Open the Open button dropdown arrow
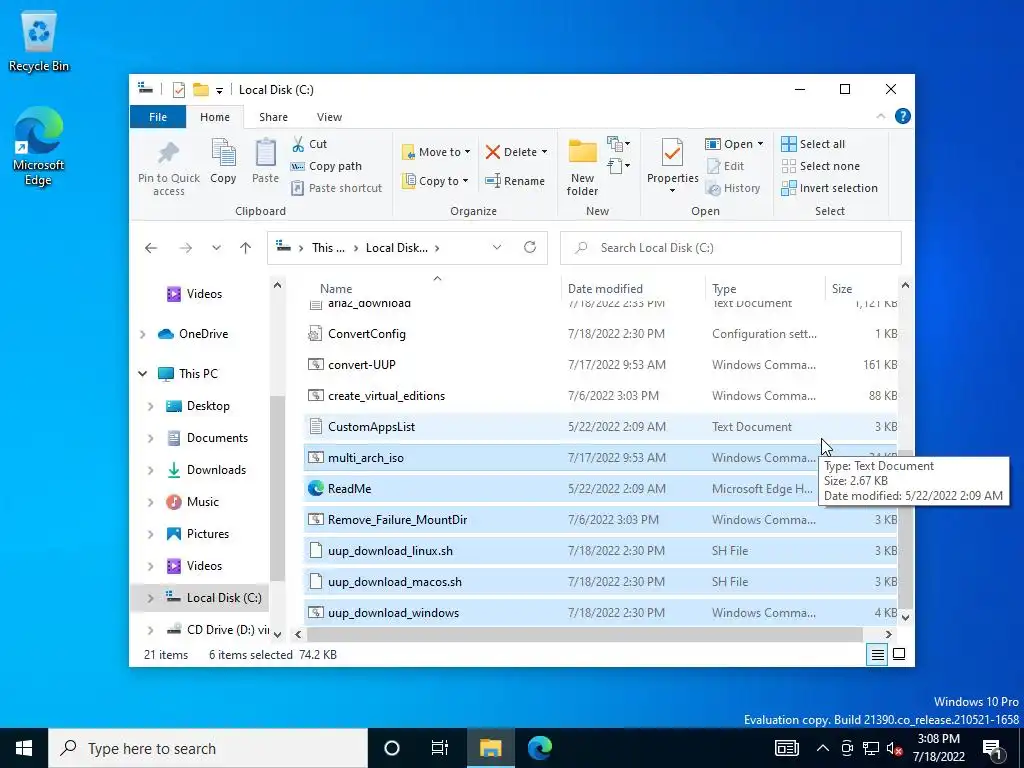Image resolution: width=1024 pixels, height=768 pixels. pyautogui.click(x=760, y=144)
